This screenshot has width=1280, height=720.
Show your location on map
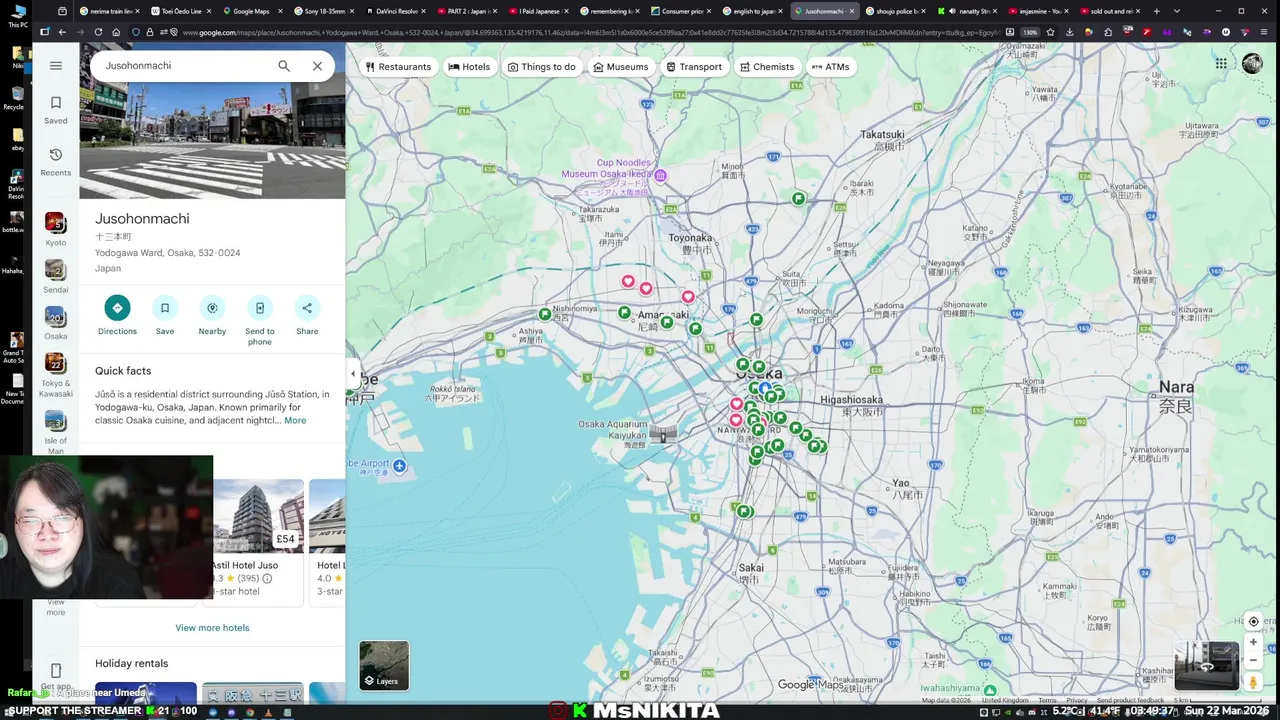point(1253,622)
